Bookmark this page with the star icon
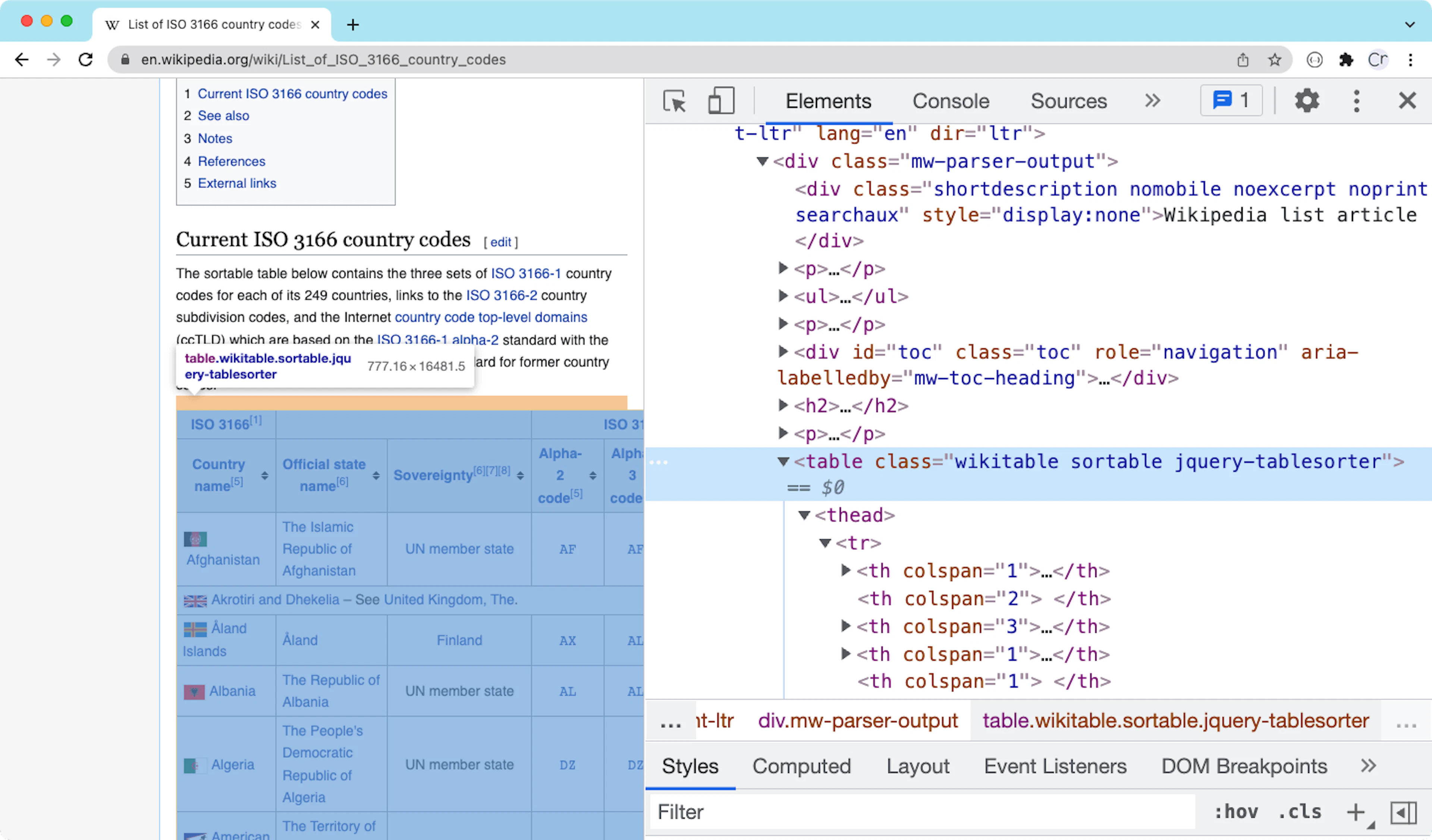 click(x=1275, y=60)
